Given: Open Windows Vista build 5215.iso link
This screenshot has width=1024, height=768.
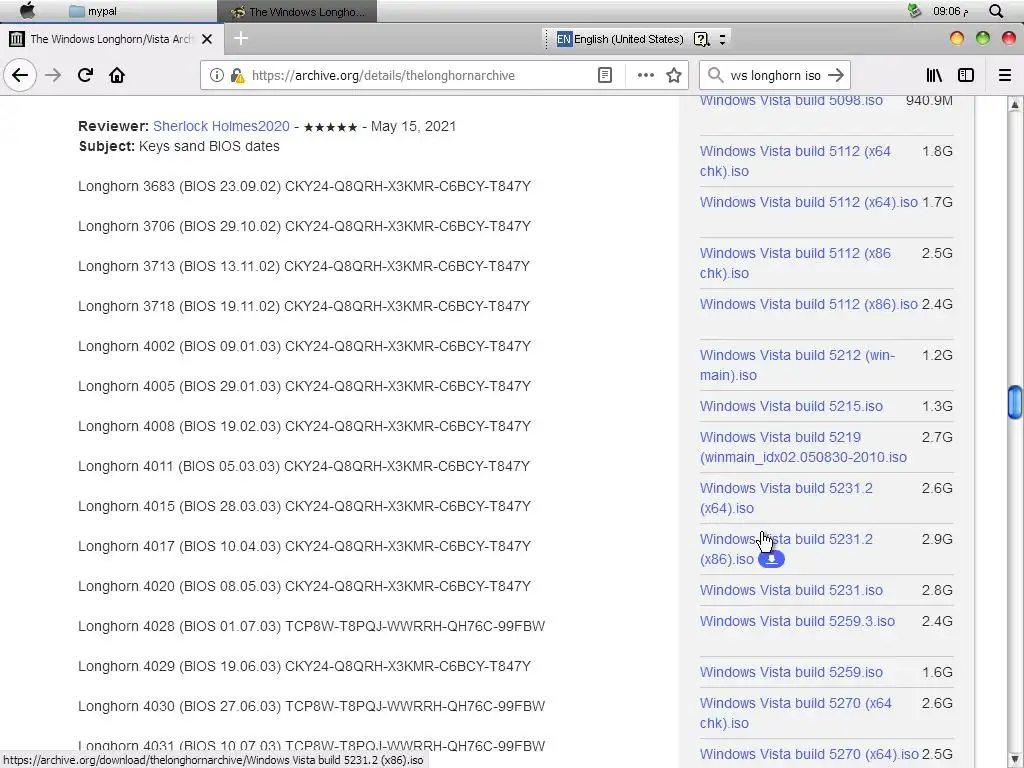Looking at the screenshot, I should point(791,406).
